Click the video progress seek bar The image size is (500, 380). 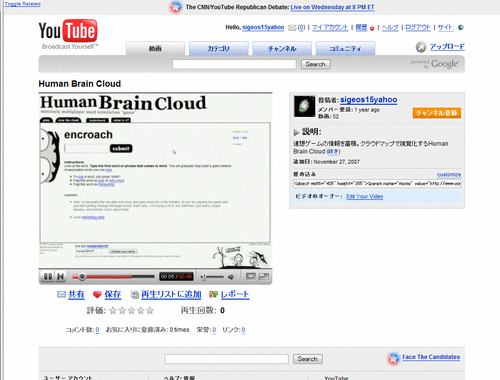click(x=113, y=277)
